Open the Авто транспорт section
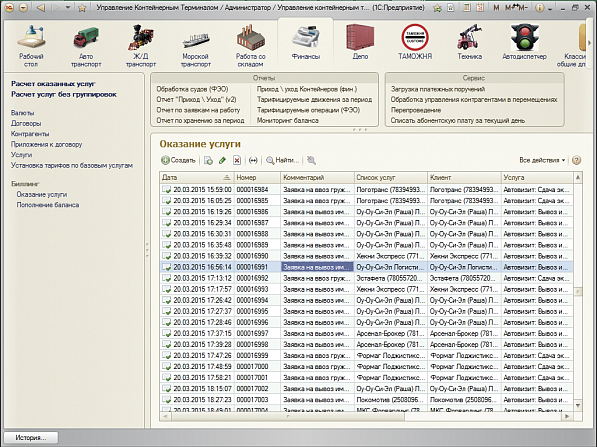The image size is (597, 447). coord(86,46)
